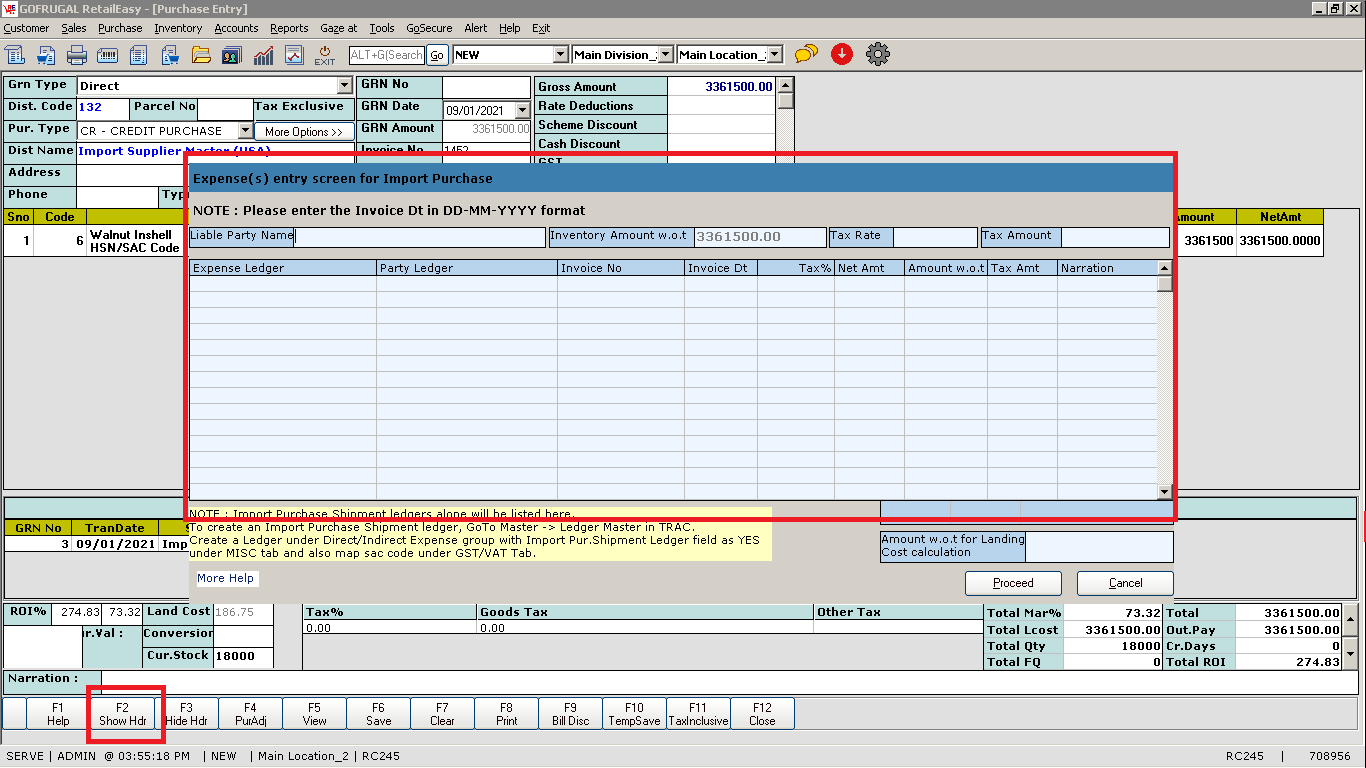Open the Inventory menu
This screenshot has height=768, width=1366.
(x=178, y=28)
